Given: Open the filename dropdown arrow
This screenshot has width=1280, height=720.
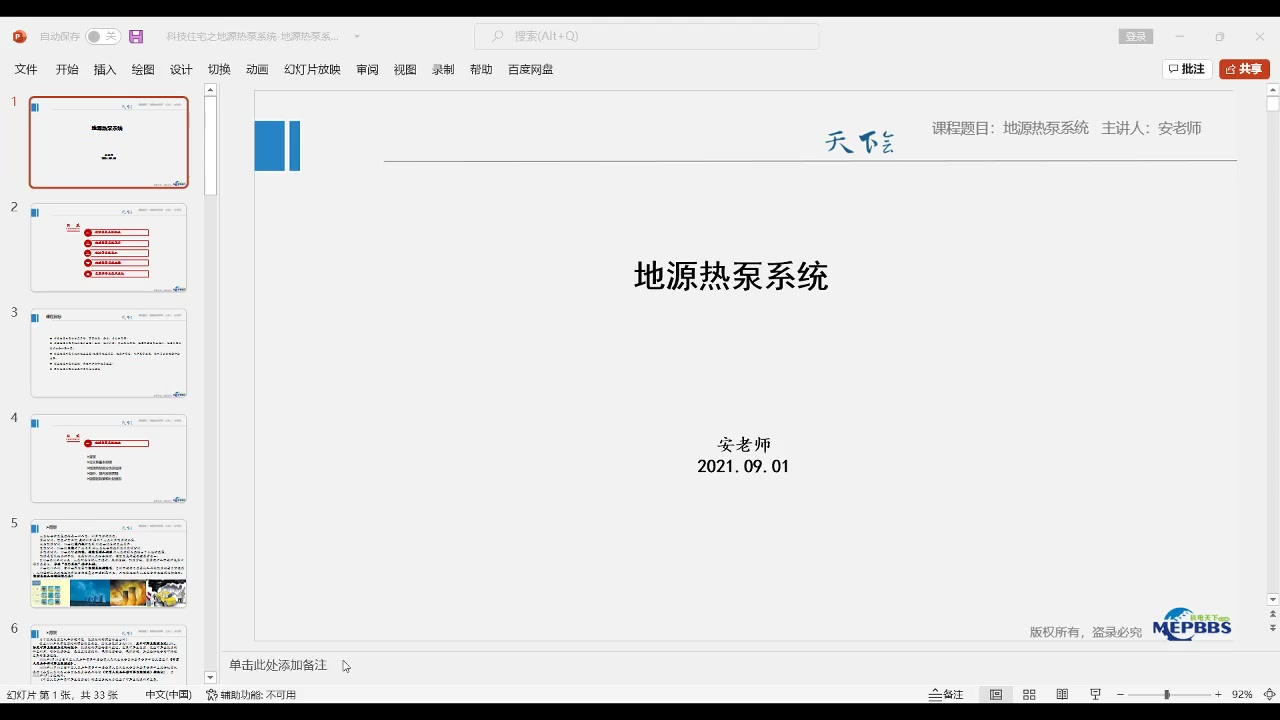Looking at the screenshot, I should pyautogui.click(x=359, y=36).
